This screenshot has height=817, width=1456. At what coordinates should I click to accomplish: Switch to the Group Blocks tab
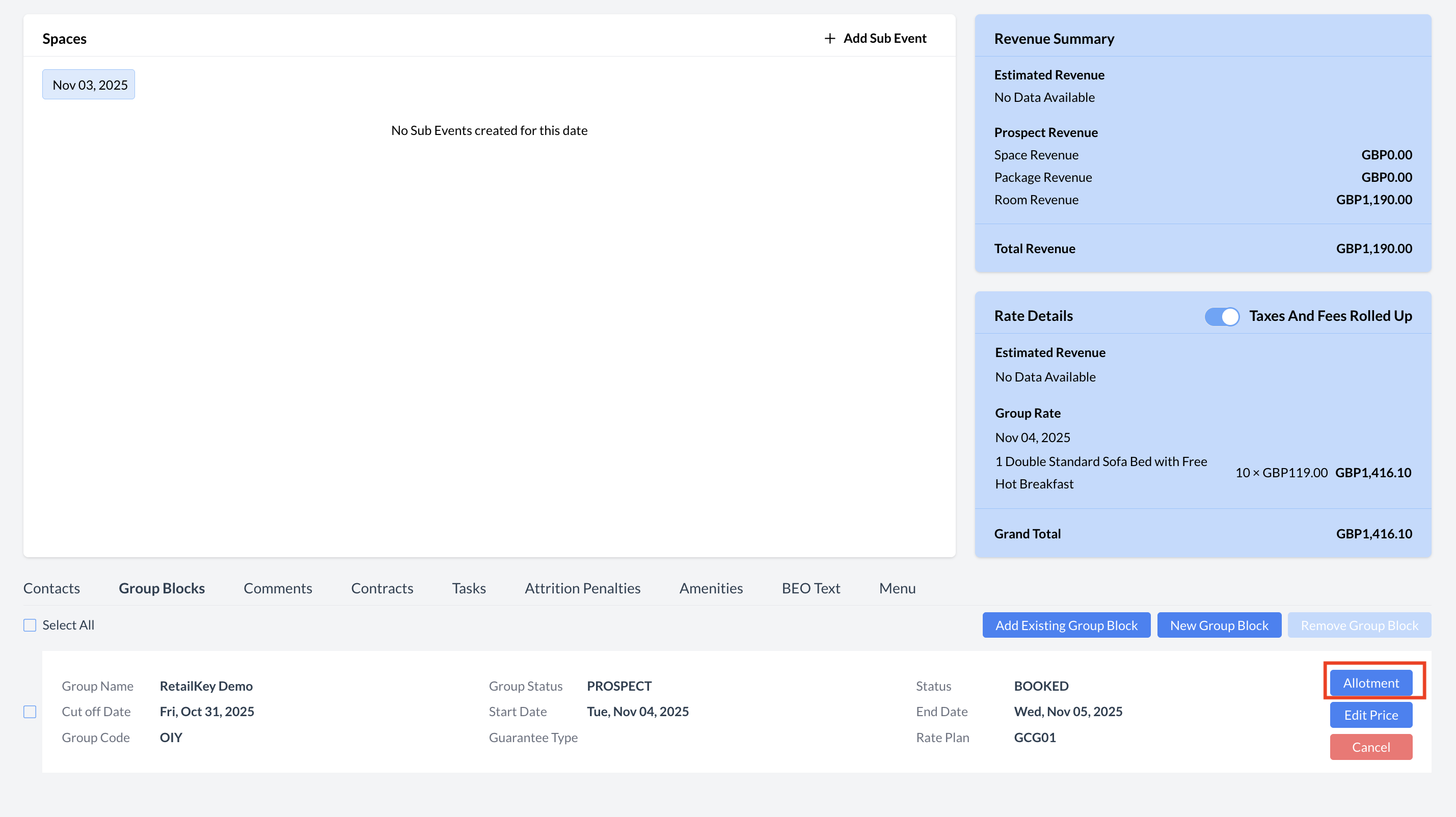pyautogui.click(x=161, y=588)
